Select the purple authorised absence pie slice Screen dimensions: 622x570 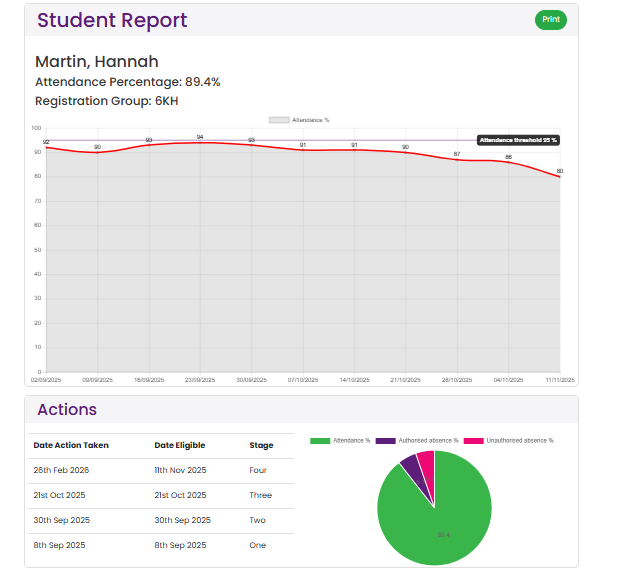coord(409,463)
